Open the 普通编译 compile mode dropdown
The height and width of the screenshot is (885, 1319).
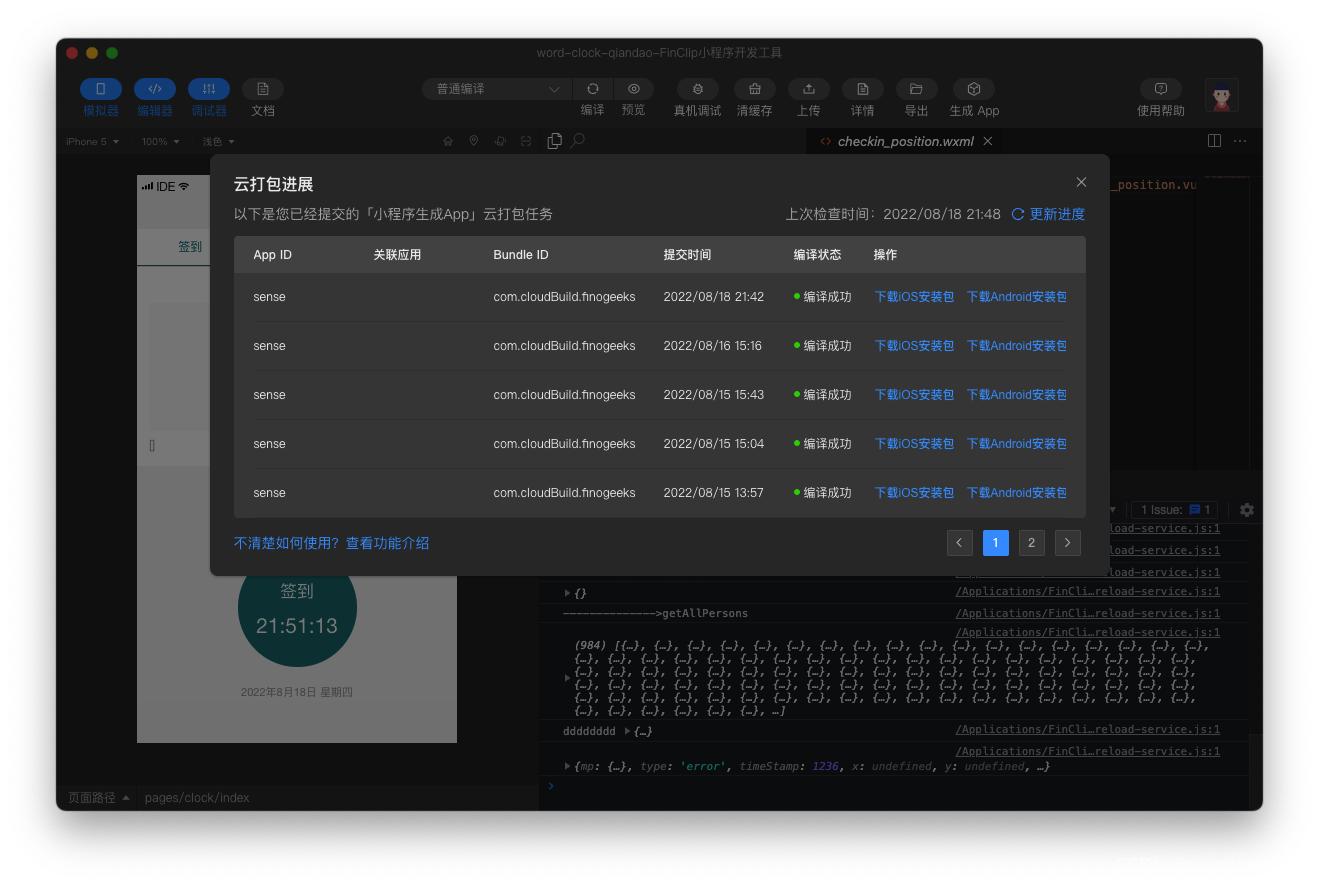496,89
